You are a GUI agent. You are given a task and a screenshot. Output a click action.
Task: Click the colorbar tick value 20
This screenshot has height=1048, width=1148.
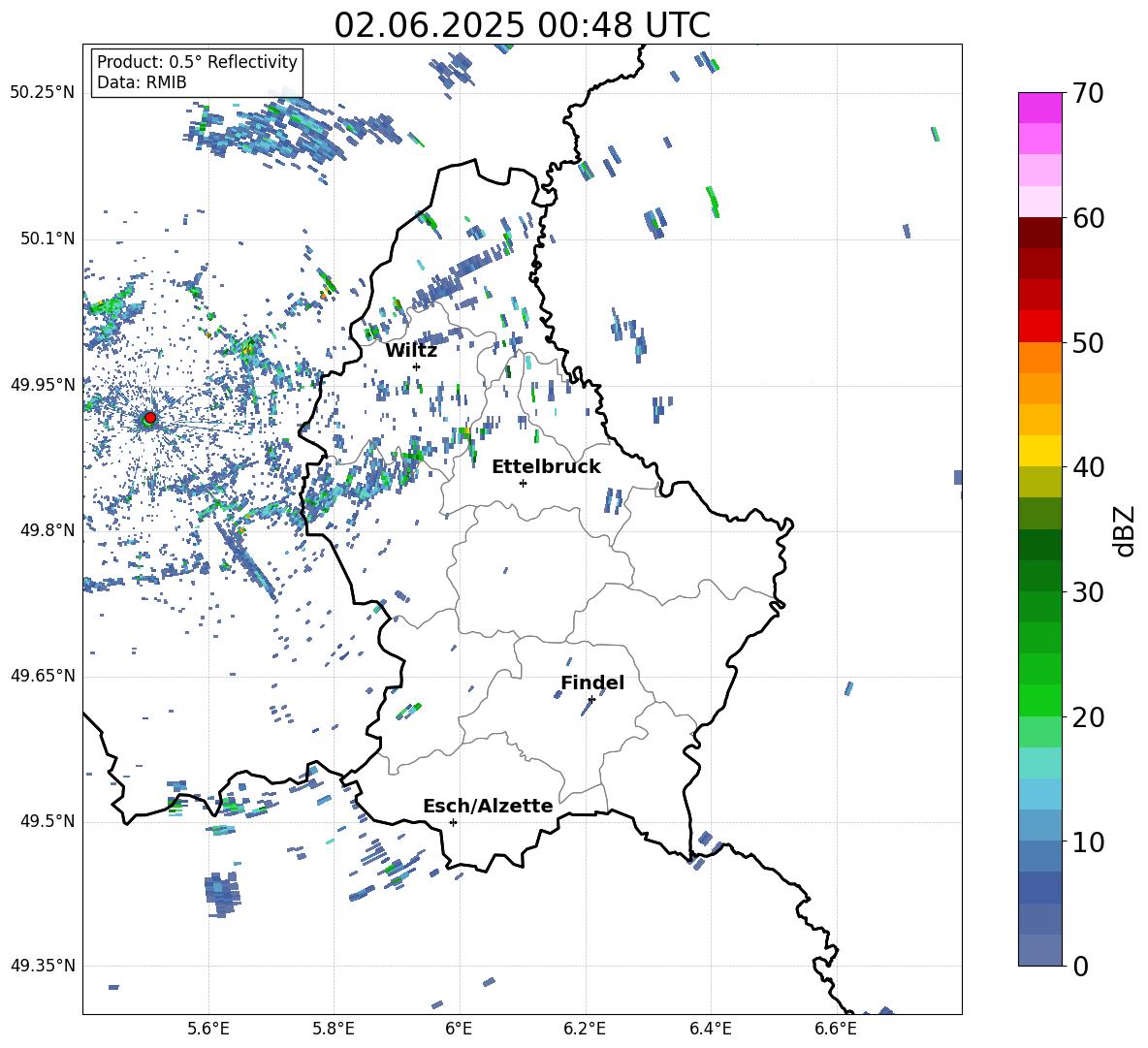pos(1088,717)
